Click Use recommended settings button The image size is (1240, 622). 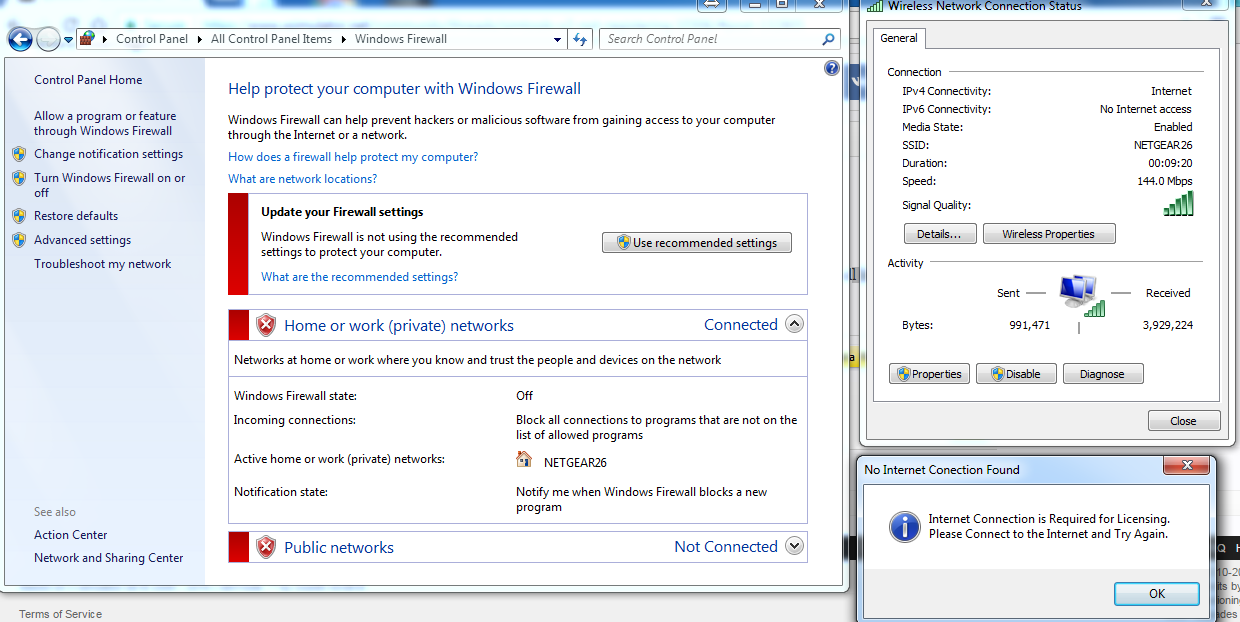click(x=697, y=243)
